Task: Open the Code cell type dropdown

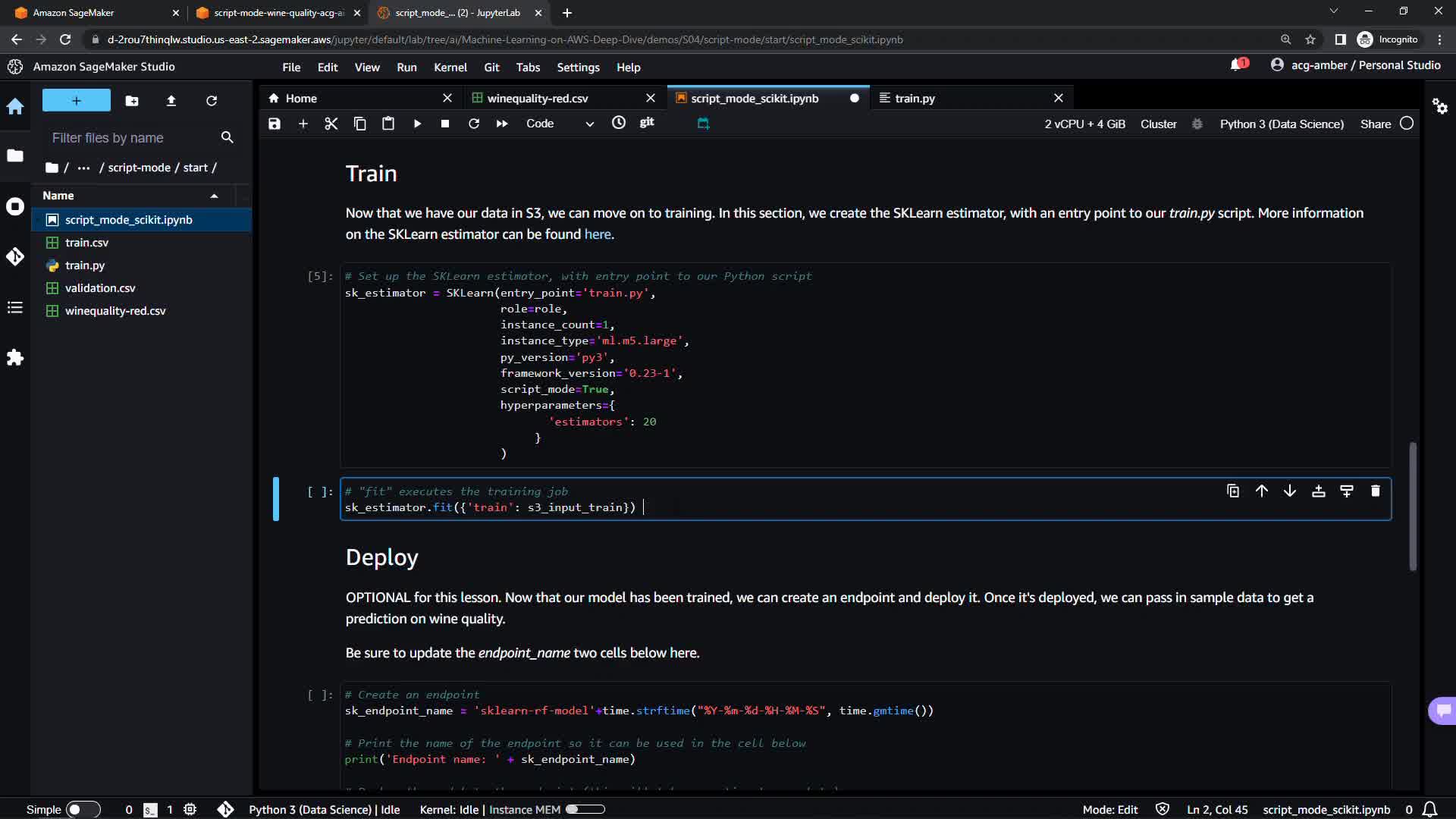Action: pos(560,124)
